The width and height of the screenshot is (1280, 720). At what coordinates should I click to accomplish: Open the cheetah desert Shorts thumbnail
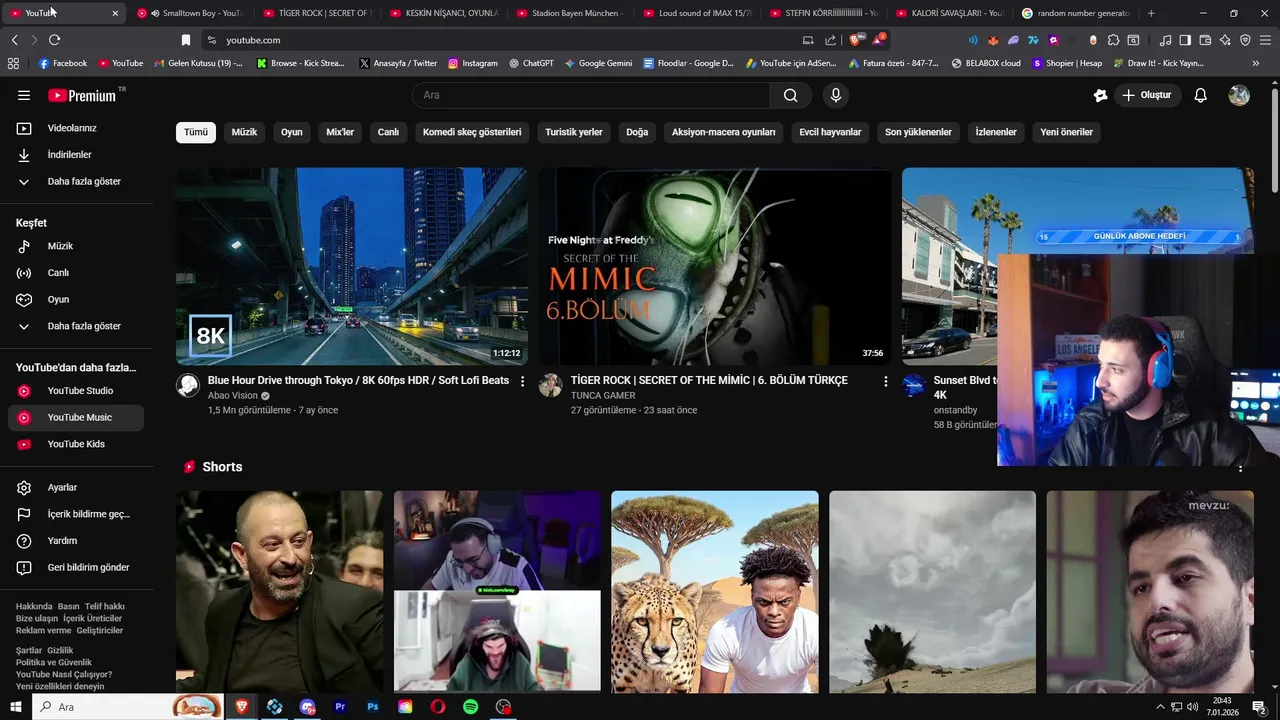point(715,592)
